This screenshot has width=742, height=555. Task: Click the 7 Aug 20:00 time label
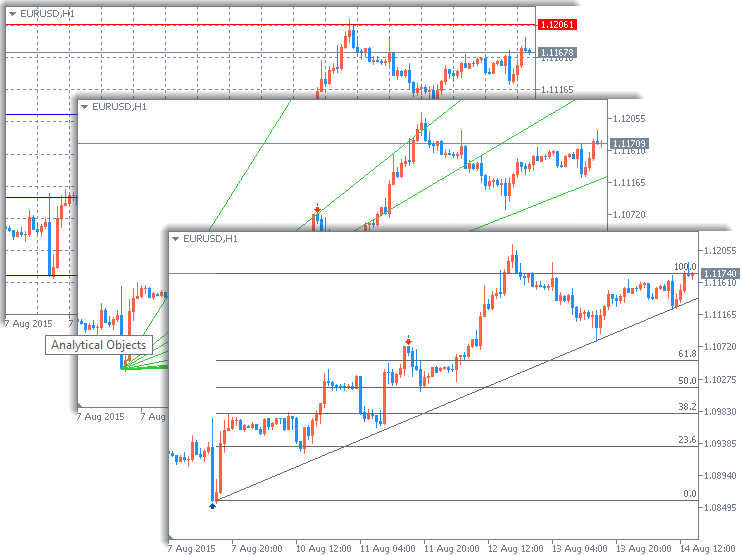256,548
